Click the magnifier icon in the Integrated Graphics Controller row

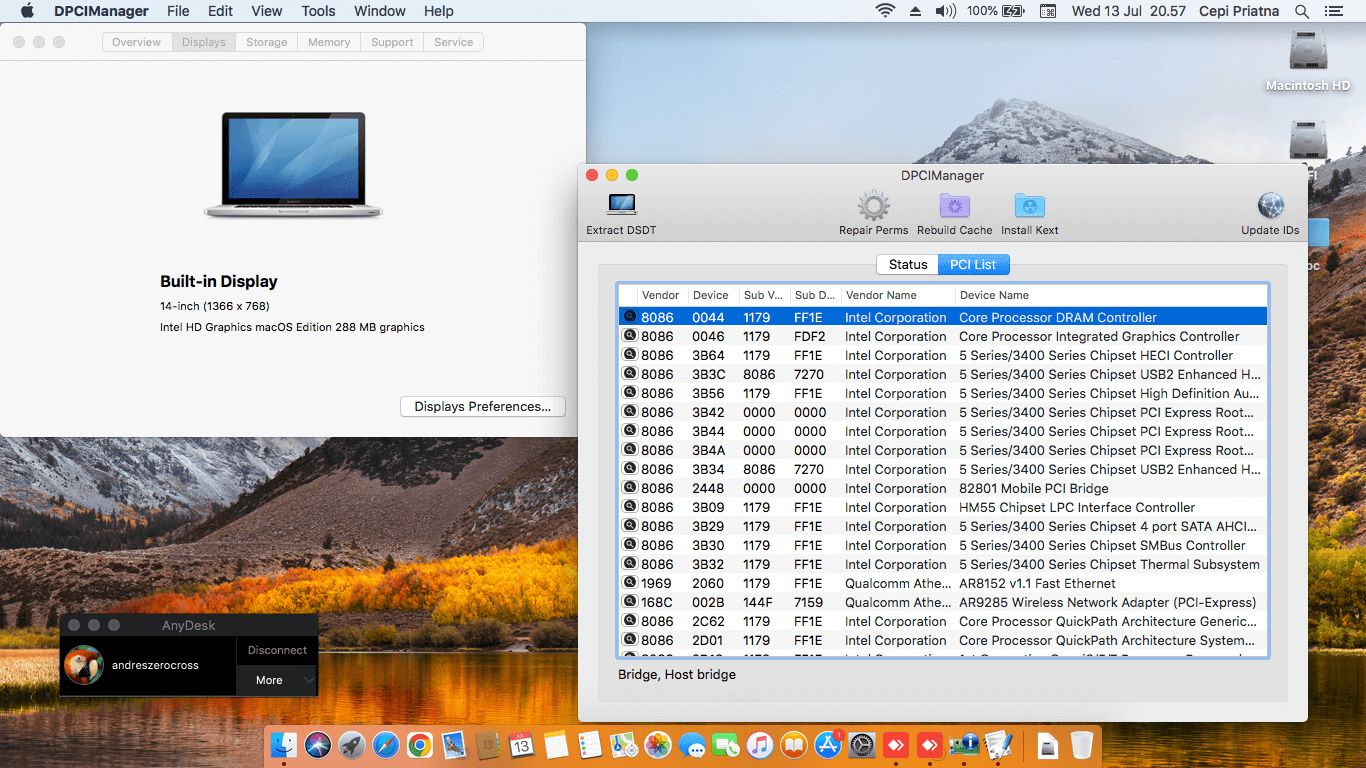(x=630, y=336)
